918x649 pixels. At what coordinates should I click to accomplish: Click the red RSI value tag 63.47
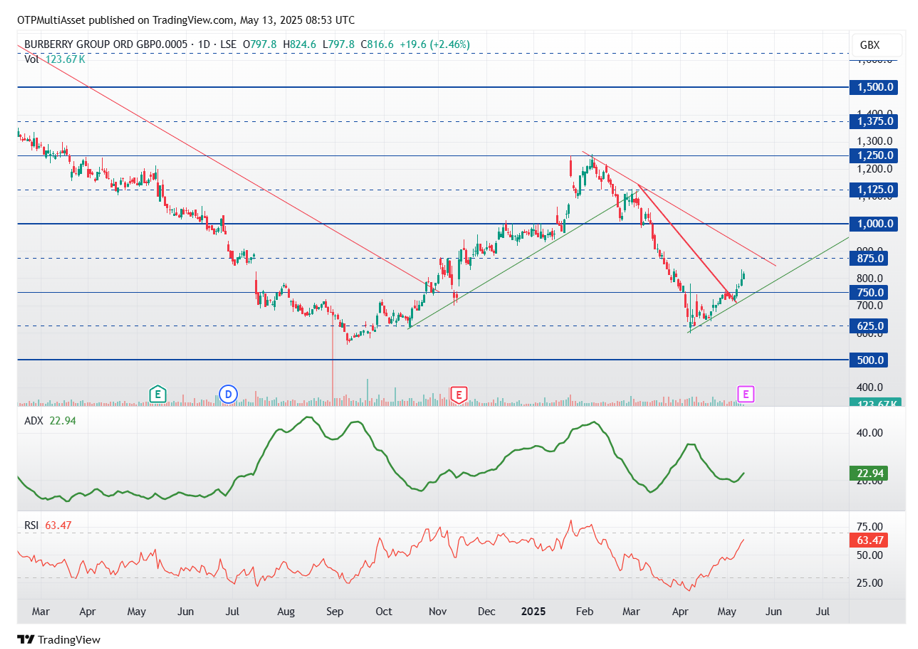tap(869, 540)
